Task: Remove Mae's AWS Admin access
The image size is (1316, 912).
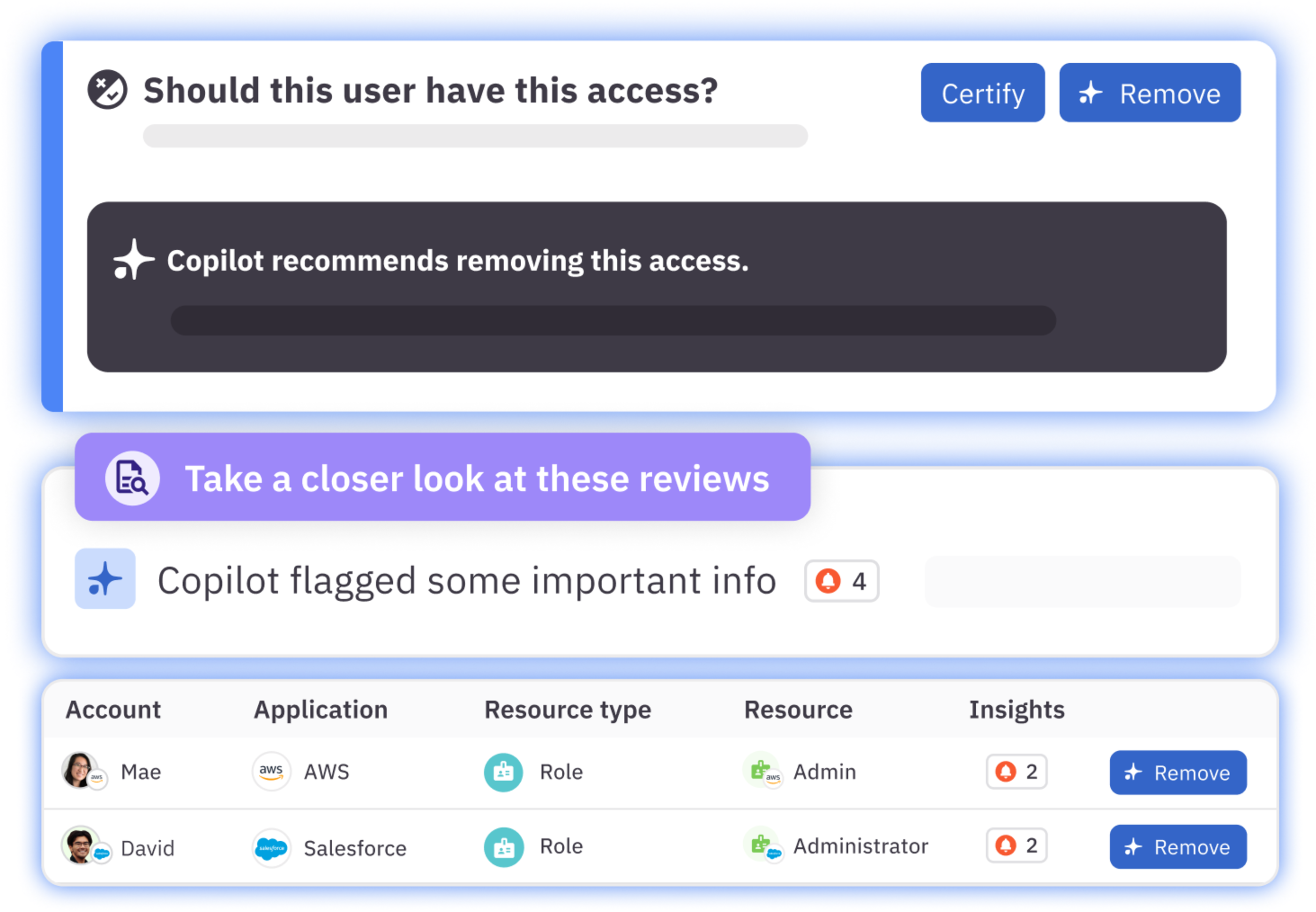Action: tap(1178, 772)
